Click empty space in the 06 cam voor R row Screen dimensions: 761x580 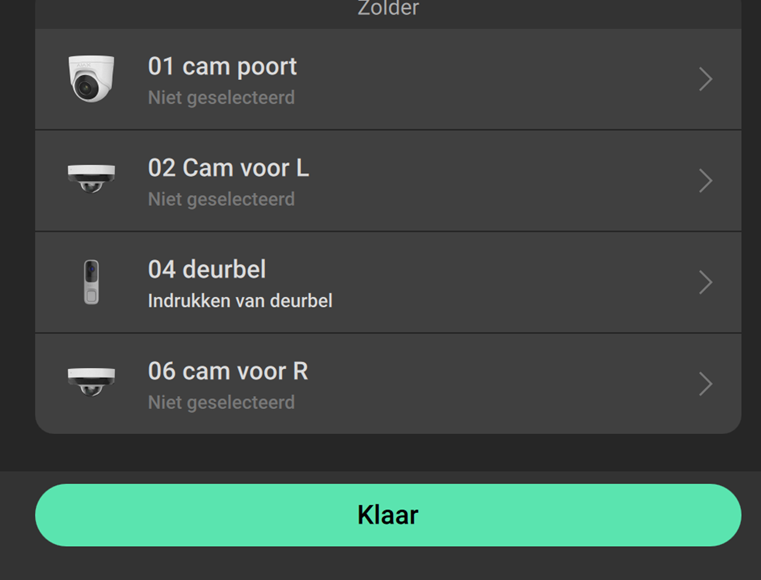(500, 384)
